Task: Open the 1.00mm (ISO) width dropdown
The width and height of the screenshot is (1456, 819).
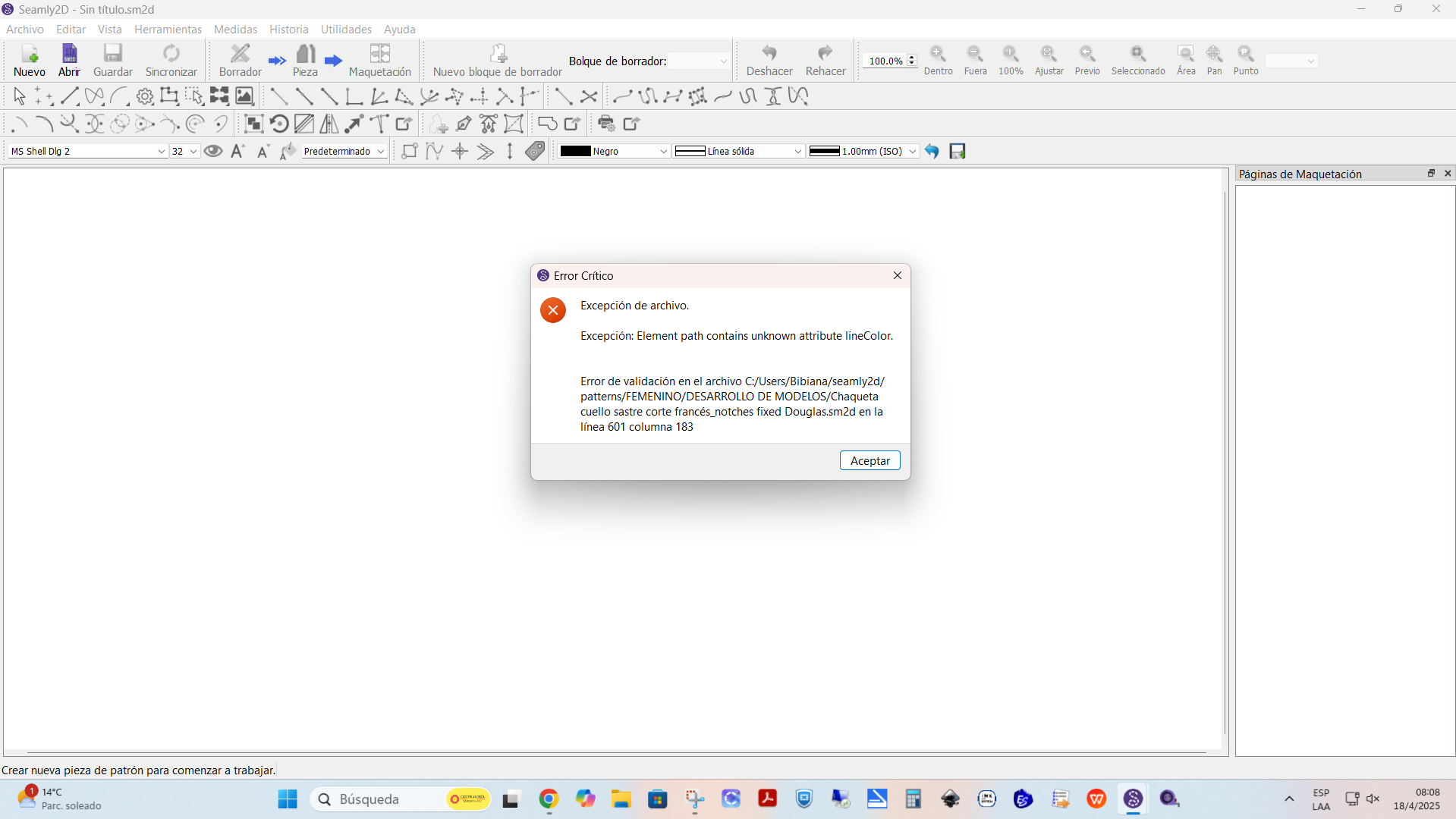Action: pos(863,151)
